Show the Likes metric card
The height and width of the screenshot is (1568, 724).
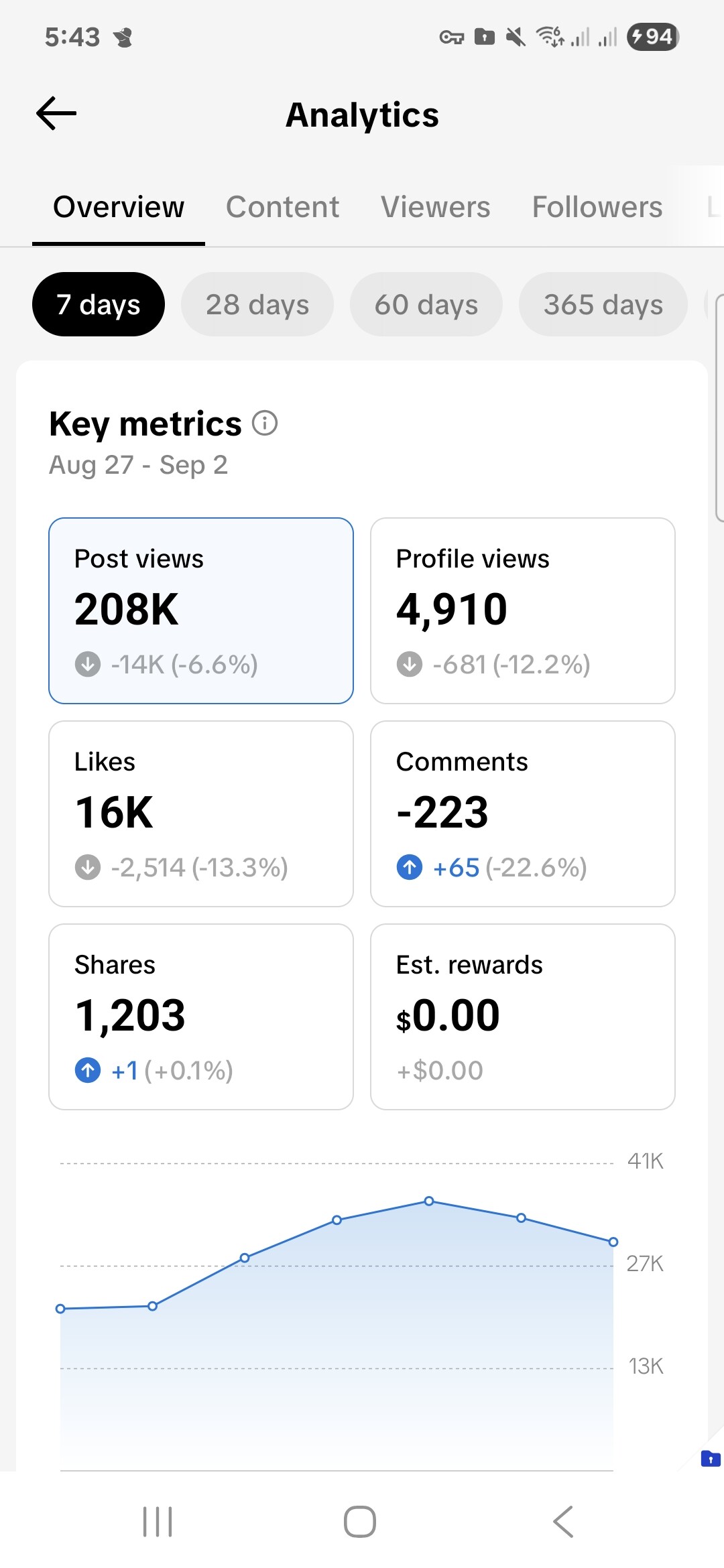tap(201, 813)
